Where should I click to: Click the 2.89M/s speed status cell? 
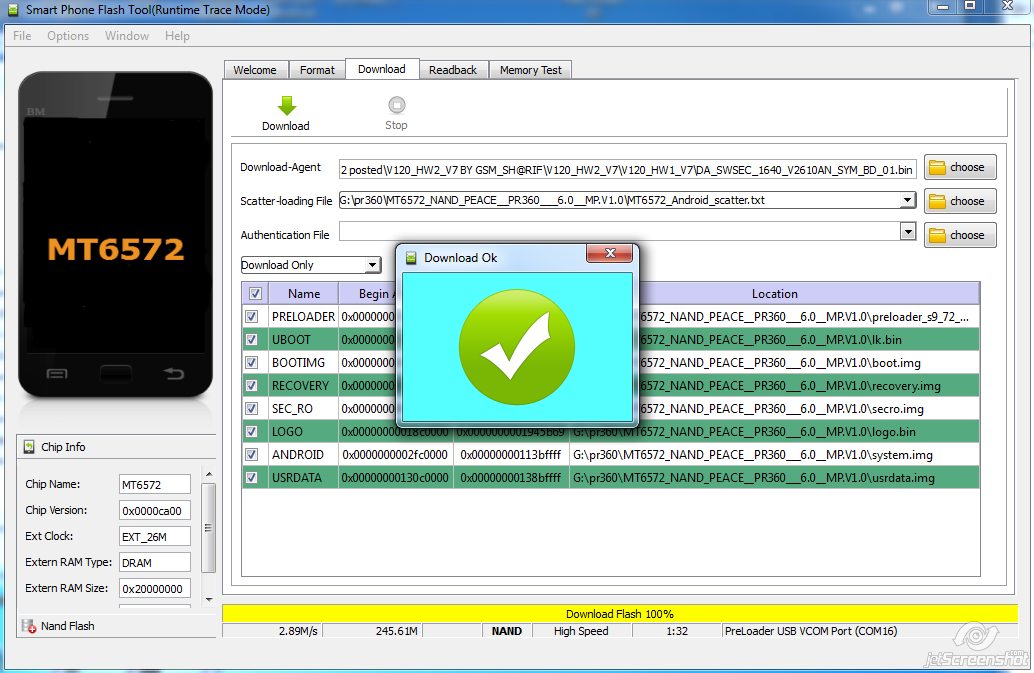pos(272,631)
